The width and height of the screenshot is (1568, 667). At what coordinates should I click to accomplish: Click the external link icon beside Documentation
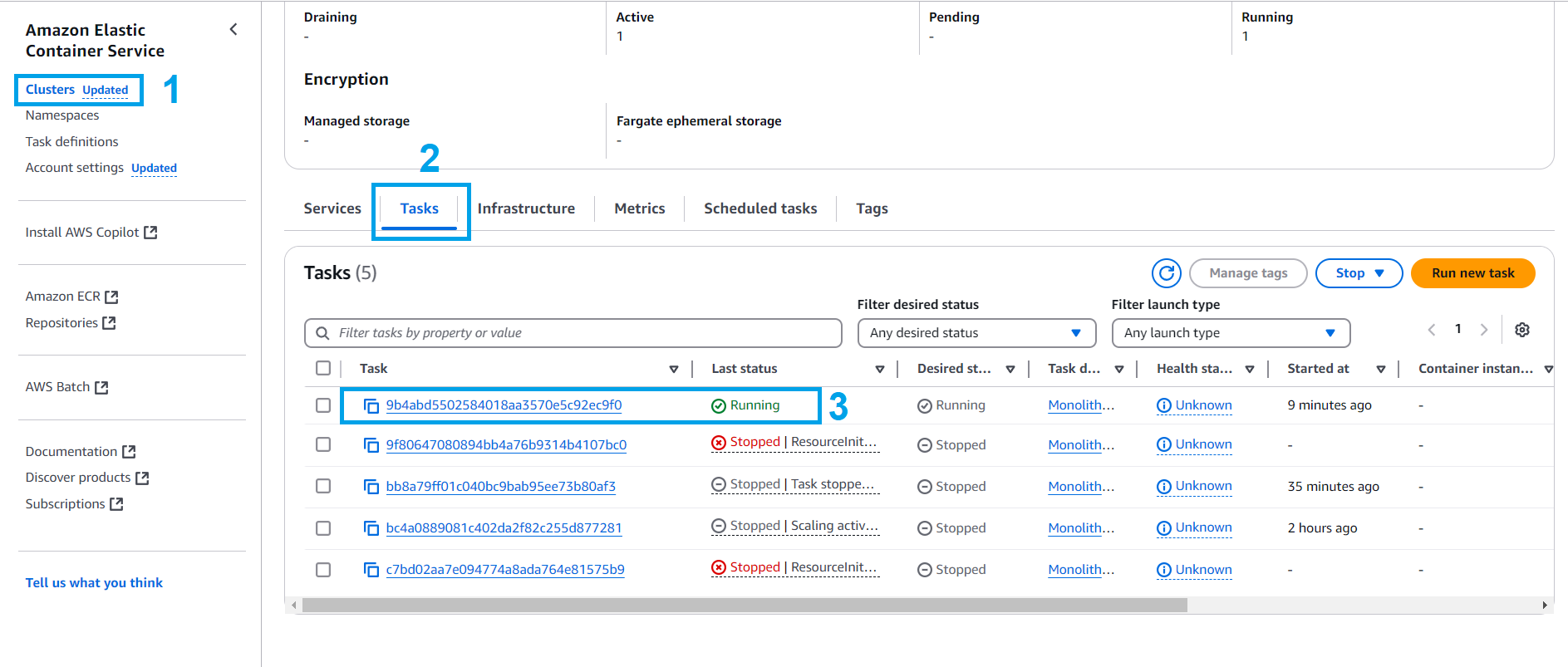click(129, 452)
